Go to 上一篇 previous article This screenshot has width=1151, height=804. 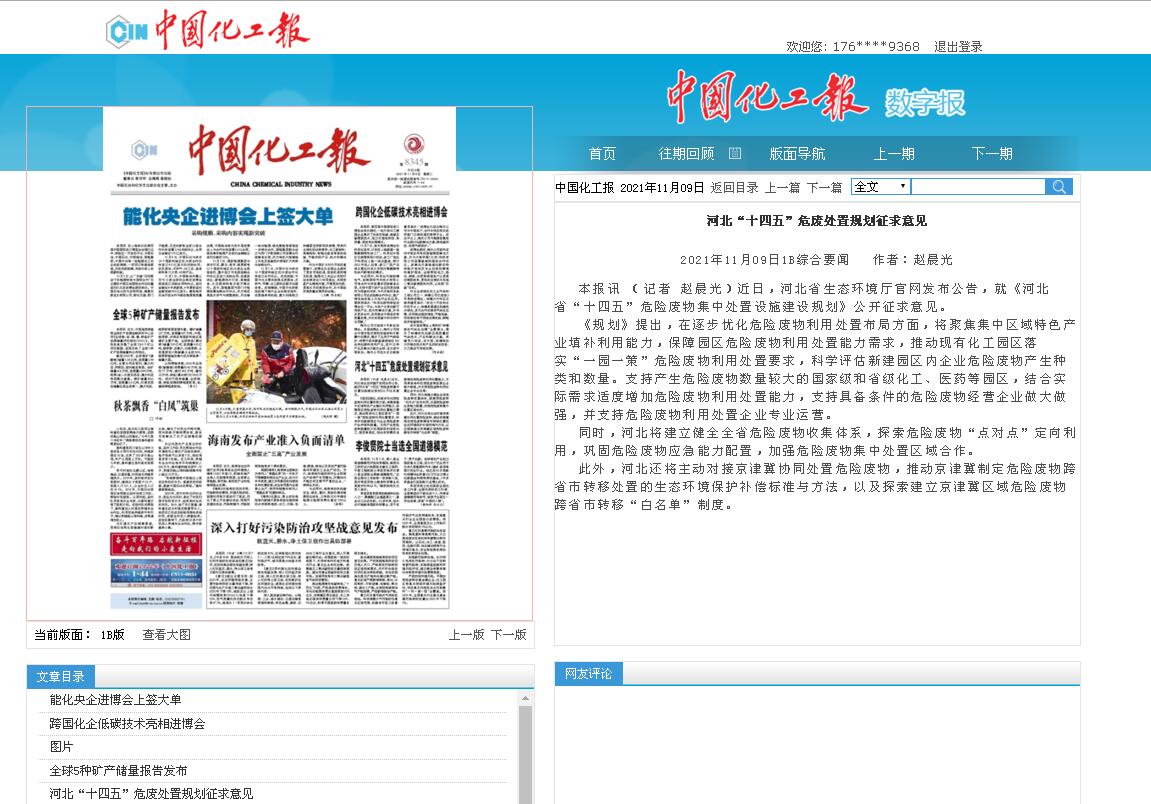782,187
